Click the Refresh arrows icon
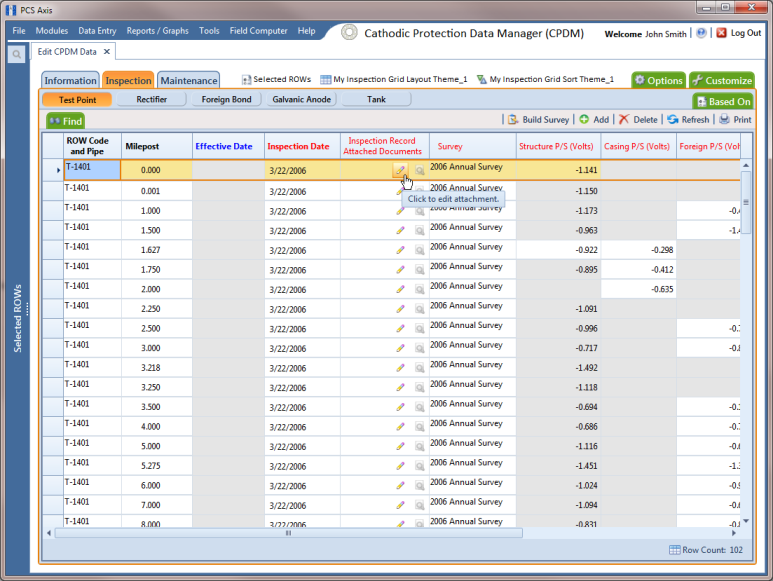Viewport: 773px width, 581px height. point(673,119)
